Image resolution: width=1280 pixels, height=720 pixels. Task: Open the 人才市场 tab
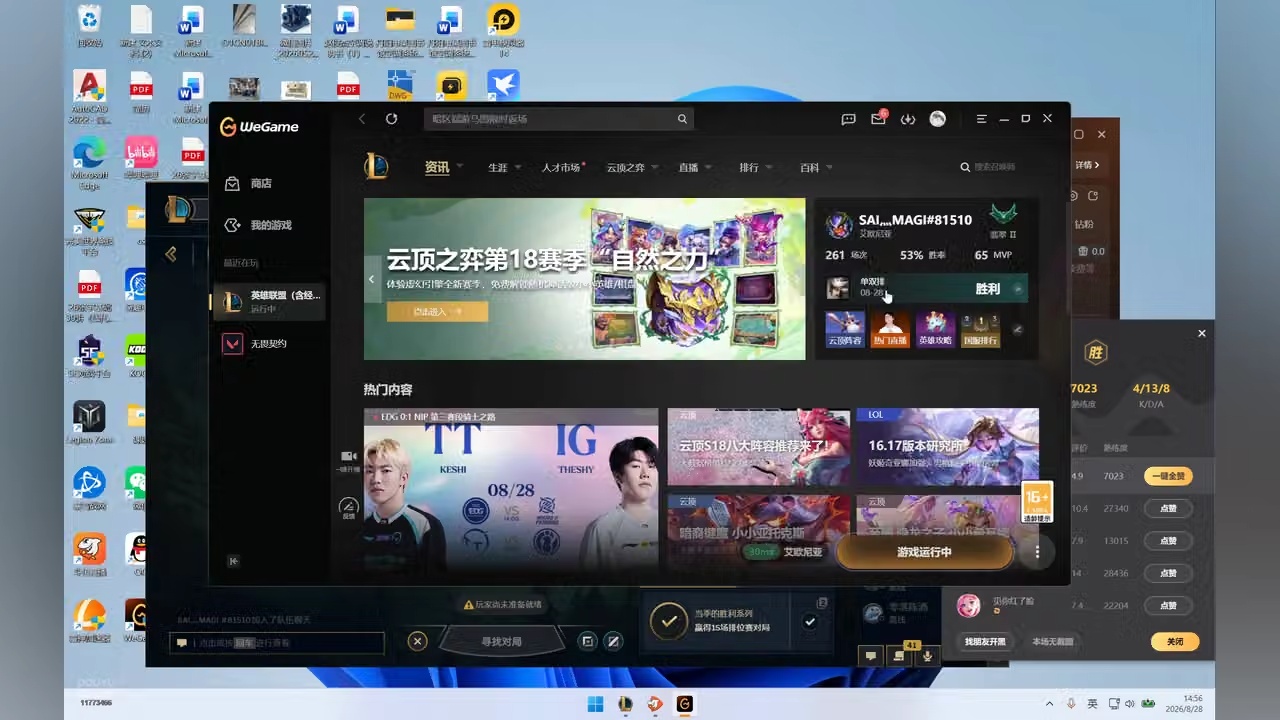pyautogui.click(x=561, y=168)
